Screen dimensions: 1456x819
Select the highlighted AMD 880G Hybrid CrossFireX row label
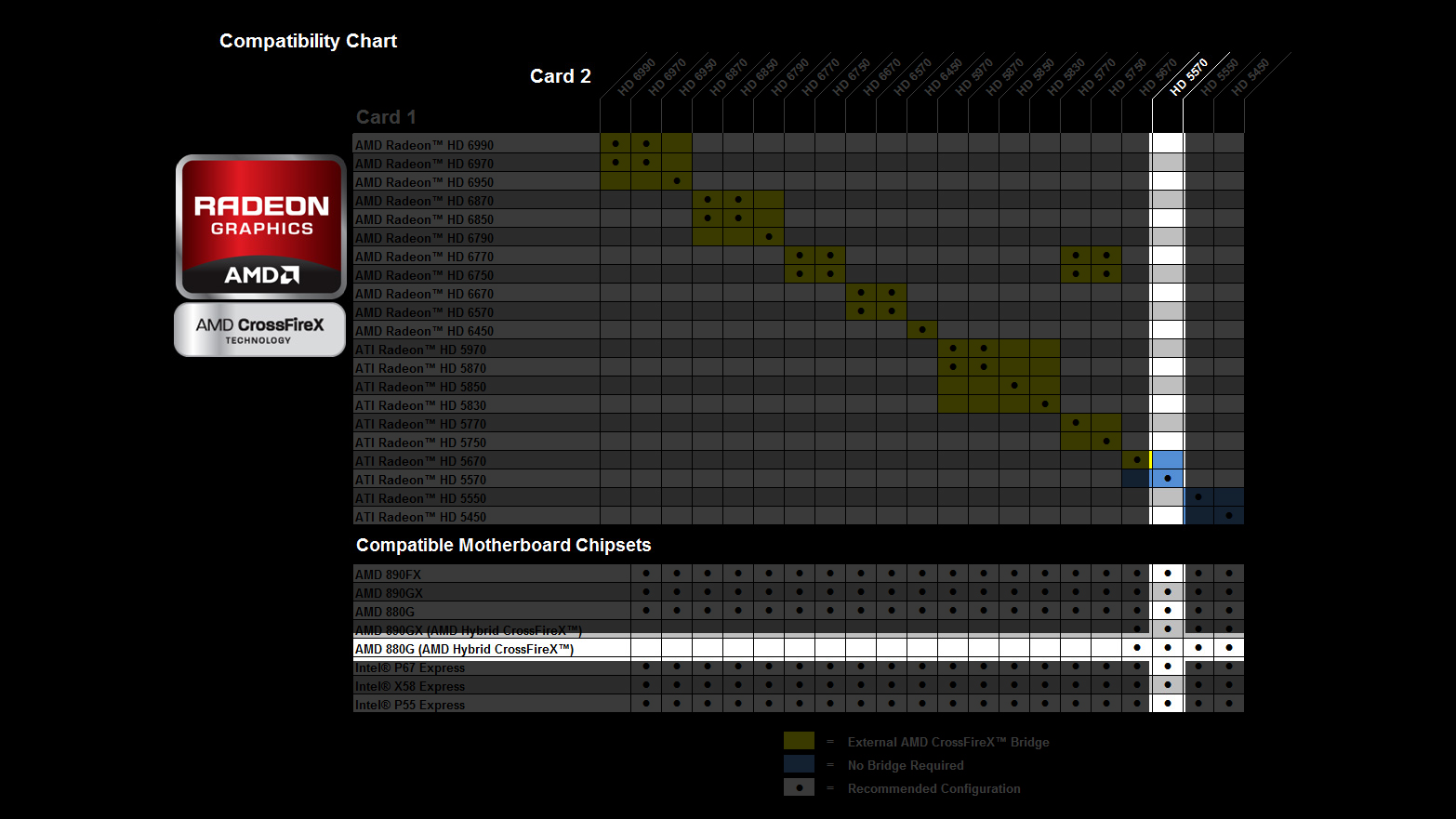coord(464,649)
